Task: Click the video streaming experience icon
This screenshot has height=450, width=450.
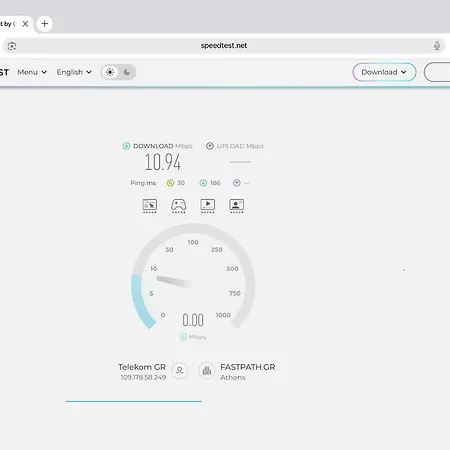Action: click(208, 206)
